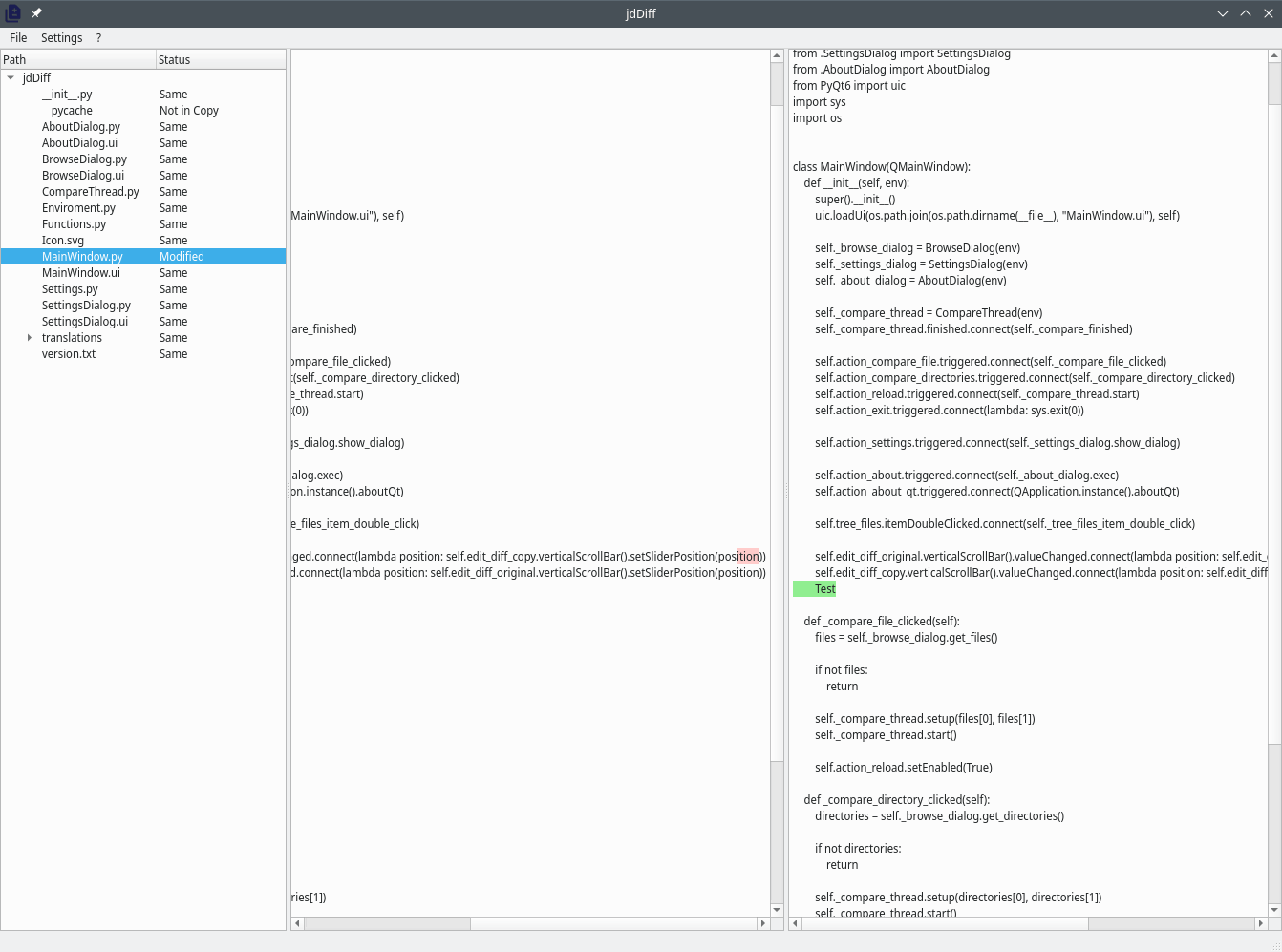Click the right arrow of left pane horizontal scrollbar
1282x952 pixels.
tap(762, 923)
